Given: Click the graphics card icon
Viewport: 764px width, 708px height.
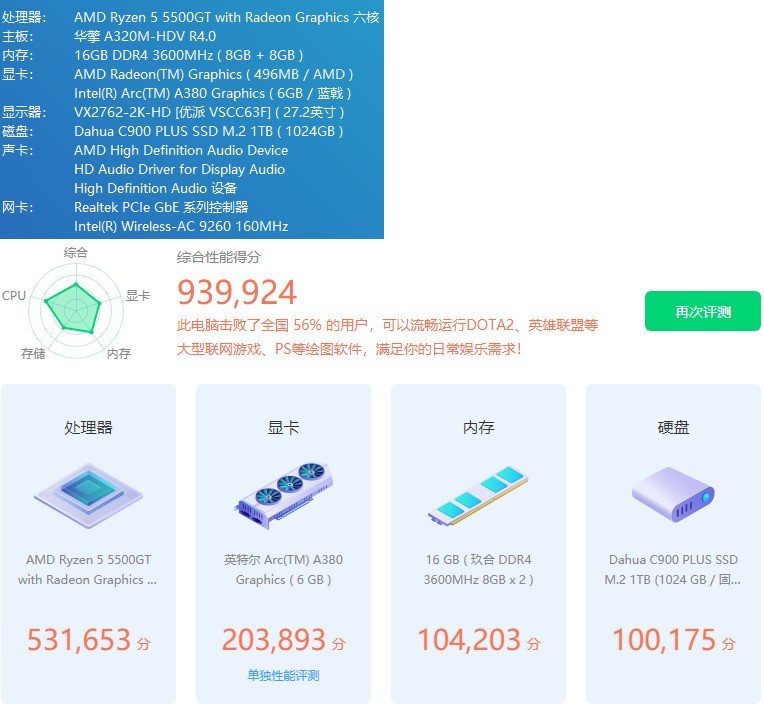Looking at the screenshot, I should [284, 496].
